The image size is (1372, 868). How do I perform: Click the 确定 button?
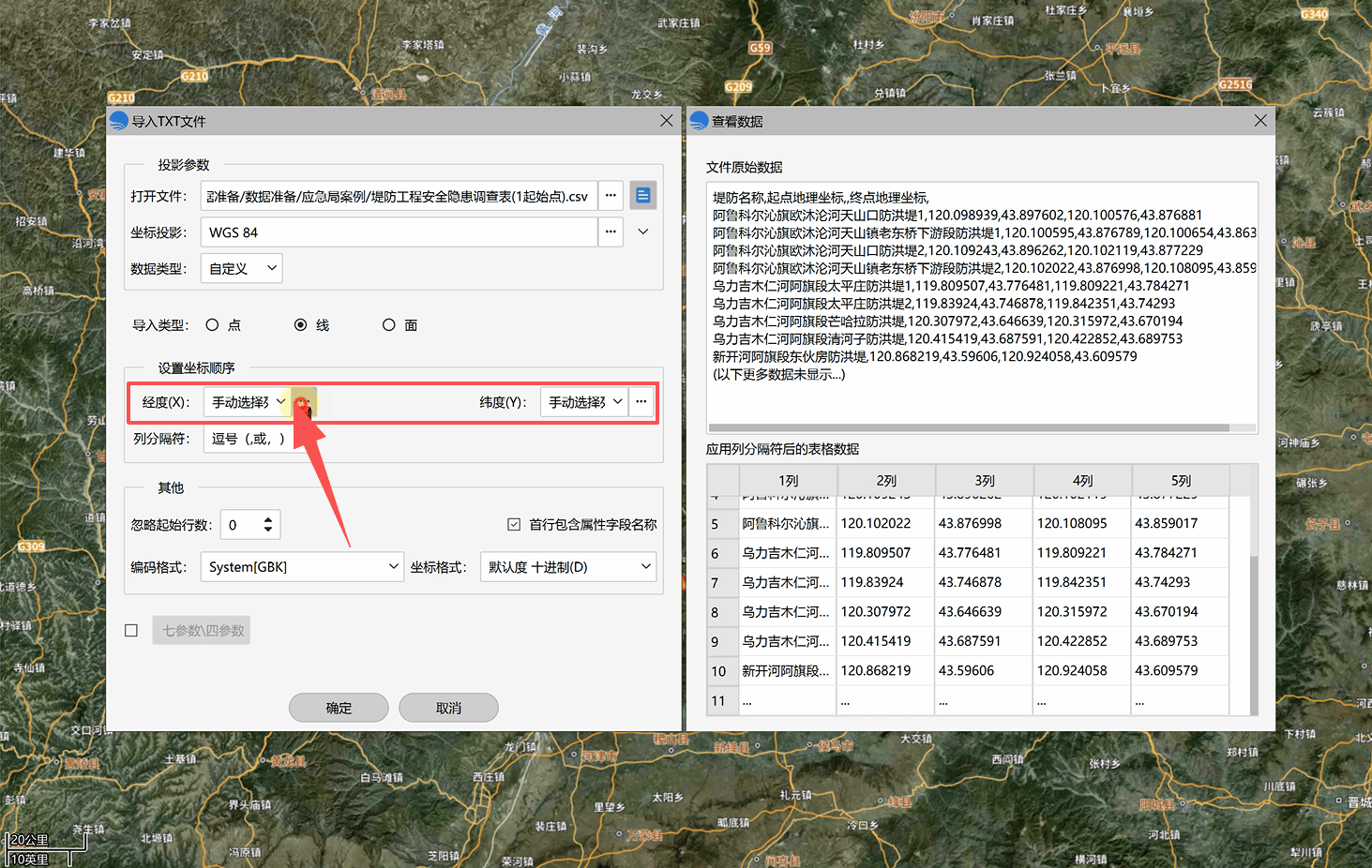click(x=339, y=708)
